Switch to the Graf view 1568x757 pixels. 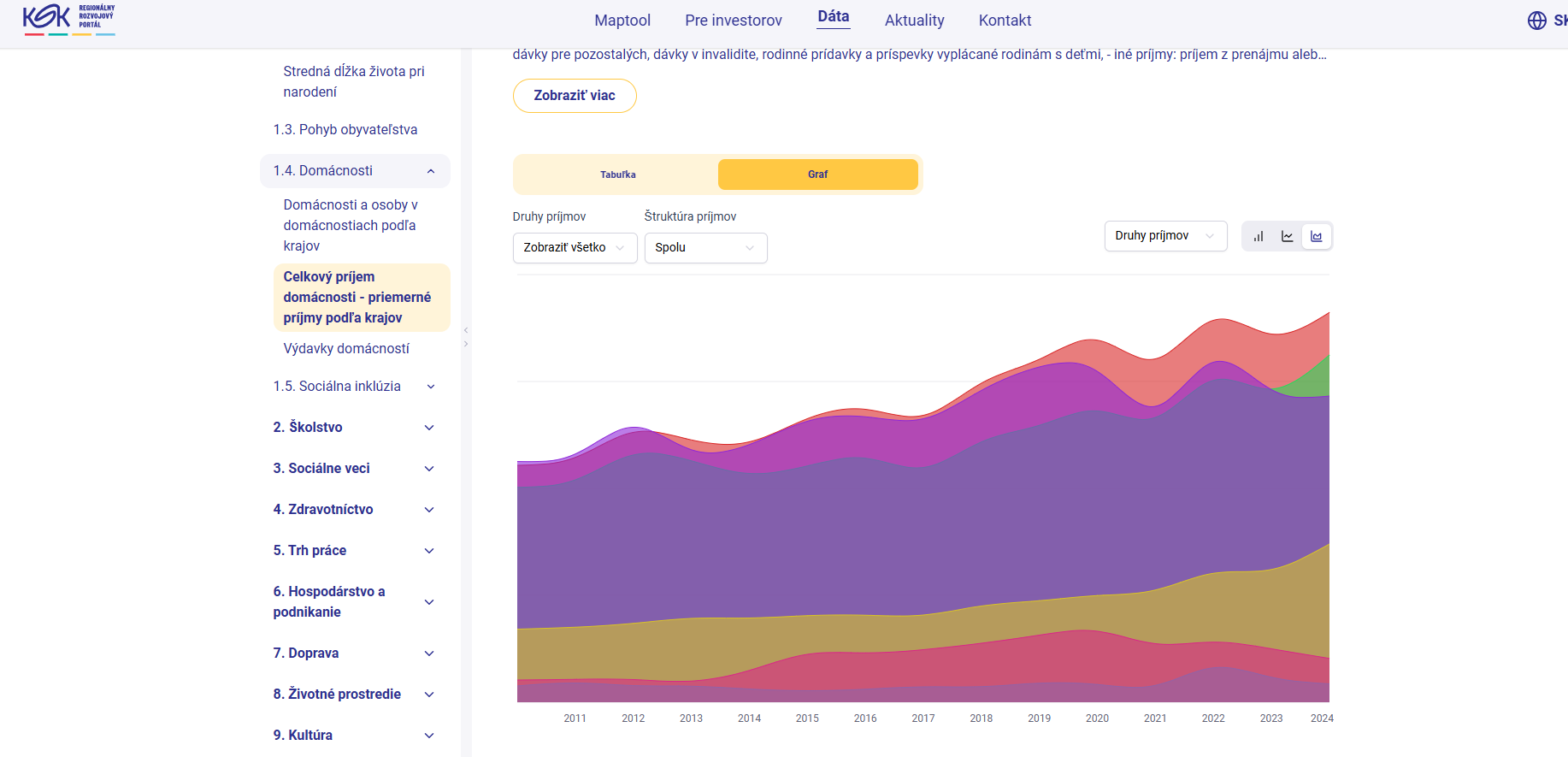(x=818, y=174)
